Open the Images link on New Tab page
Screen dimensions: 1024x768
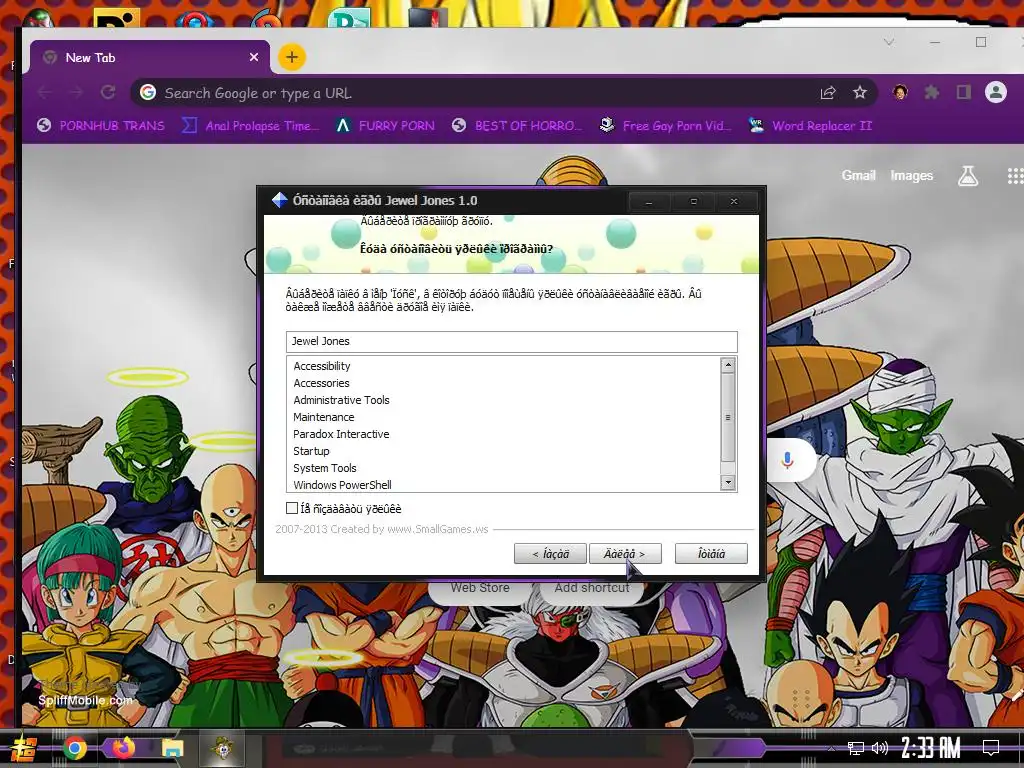click(x=912, y=175)
